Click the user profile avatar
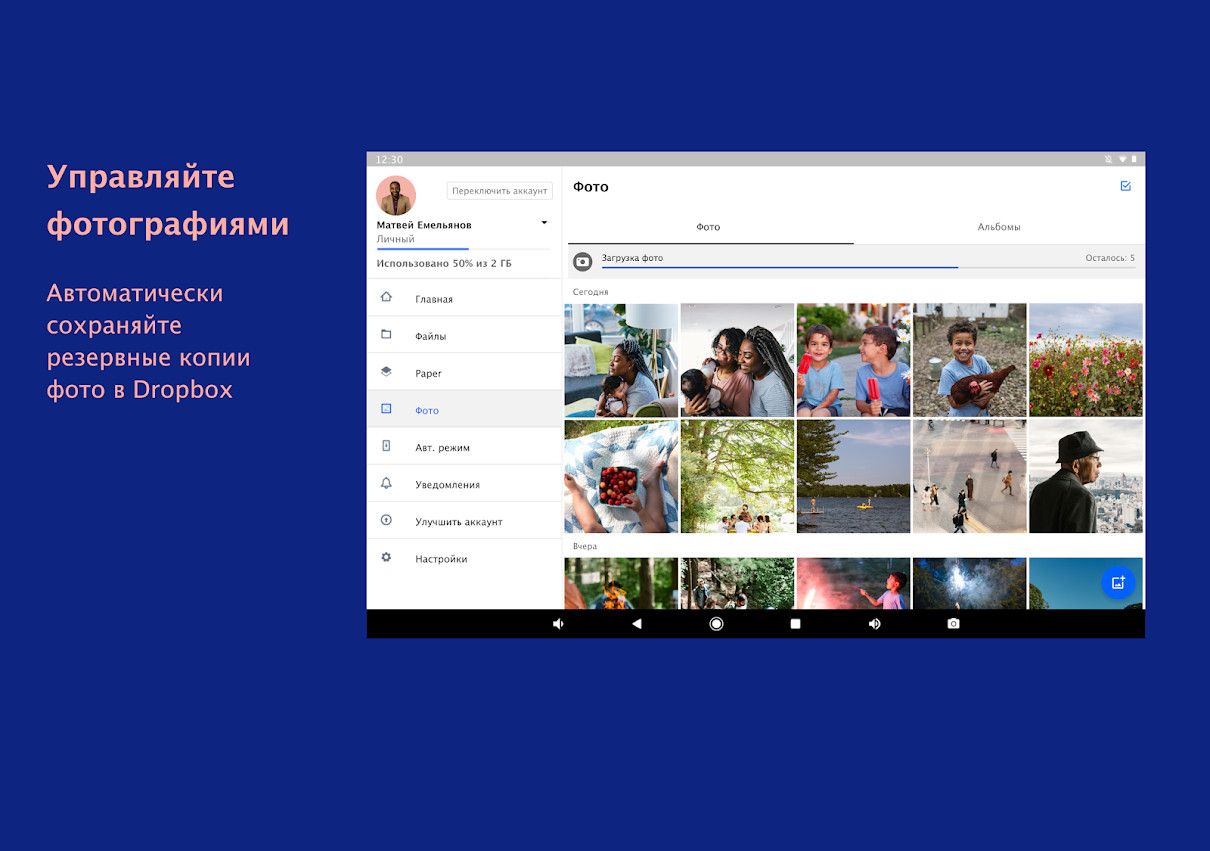Screen dimensions: 1210x851 pyautogui.click(x=396, y=195)
